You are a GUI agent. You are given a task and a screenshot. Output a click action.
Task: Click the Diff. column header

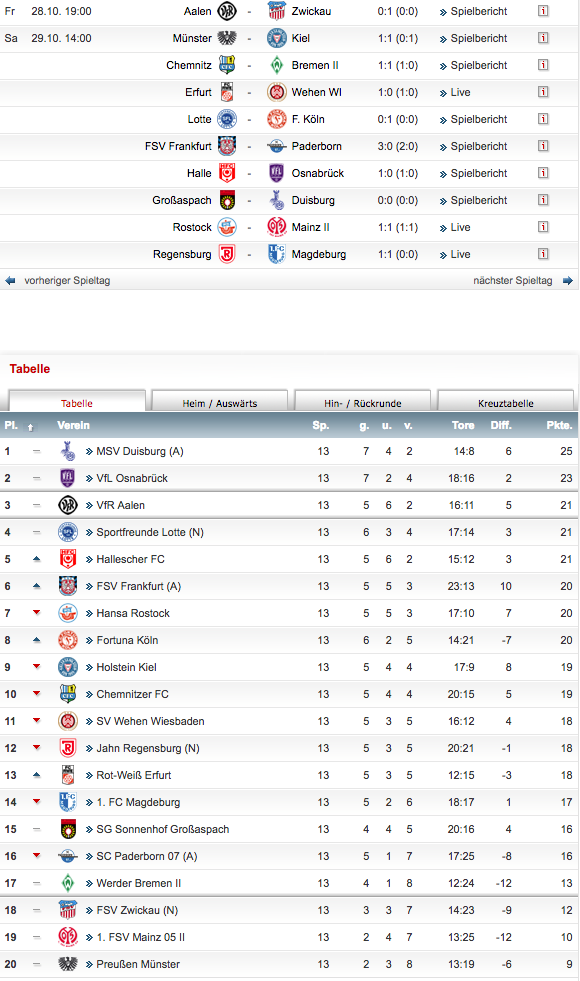coord(501,425)
